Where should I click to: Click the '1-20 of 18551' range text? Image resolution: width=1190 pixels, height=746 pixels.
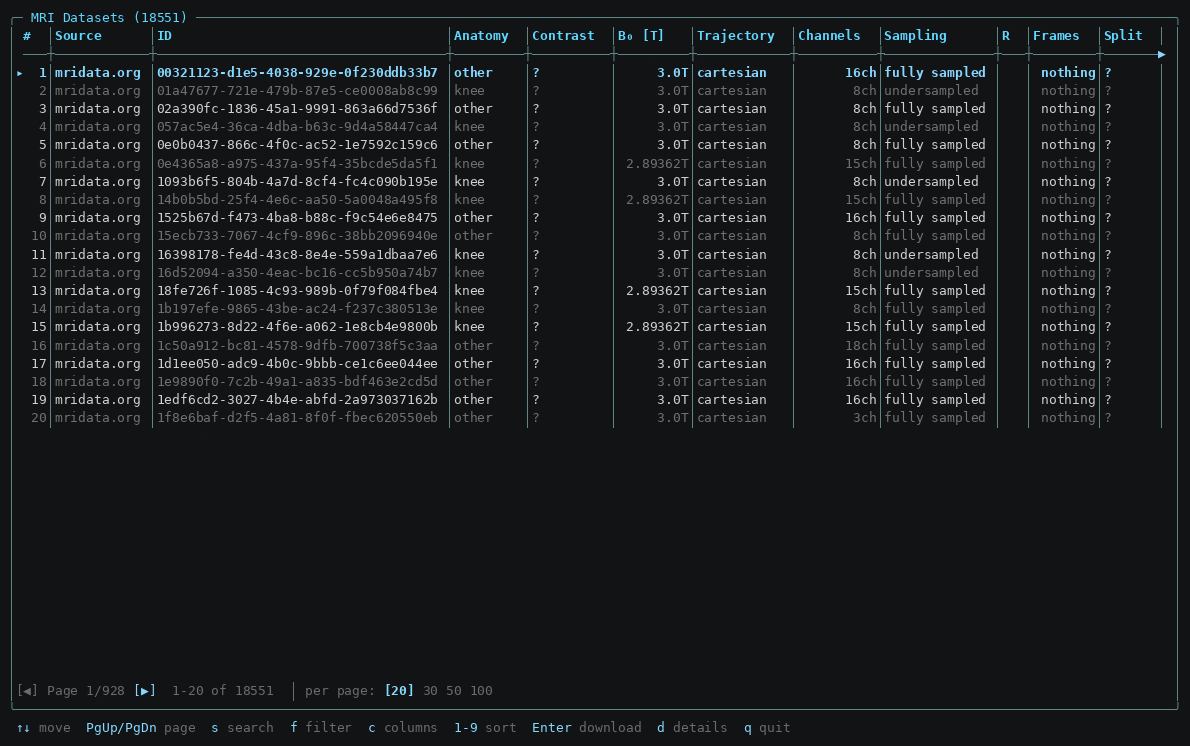point(223,691)
